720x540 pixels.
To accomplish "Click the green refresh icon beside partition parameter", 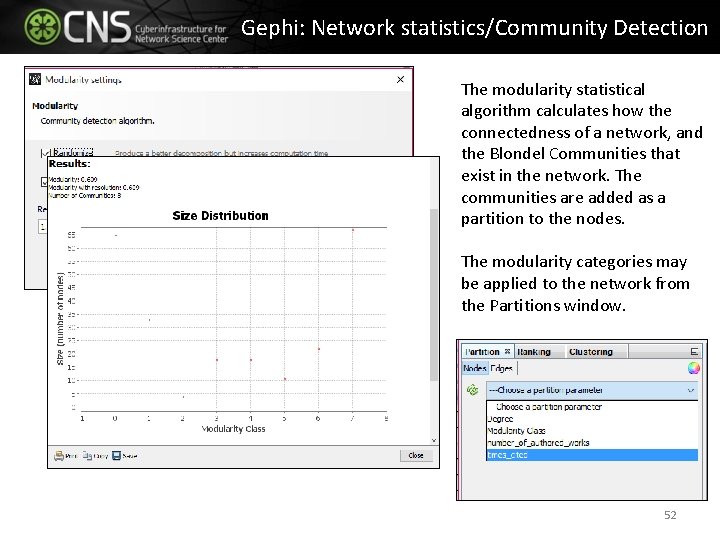I will tap(472, 390).
